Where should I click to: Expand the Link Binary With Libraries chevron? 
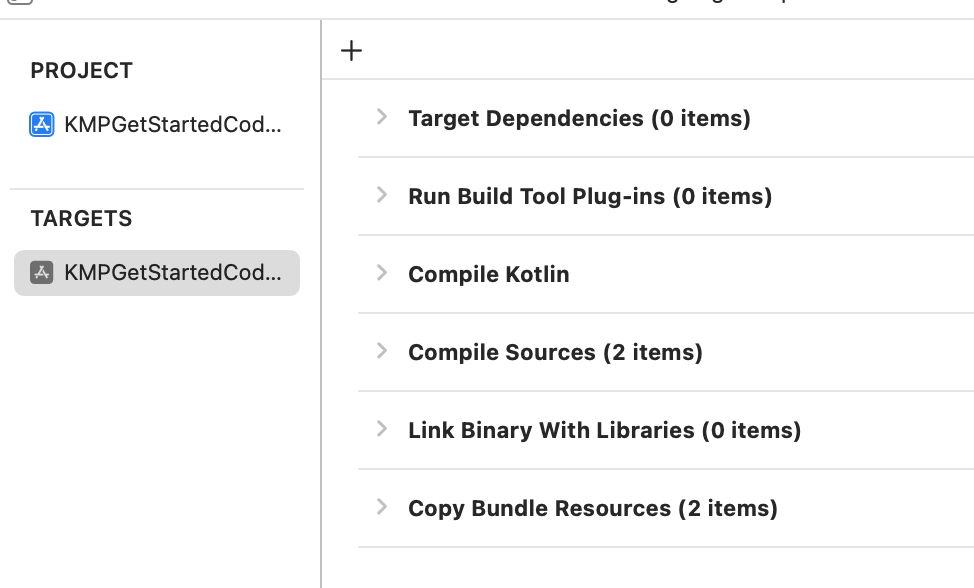pos(381,429)
